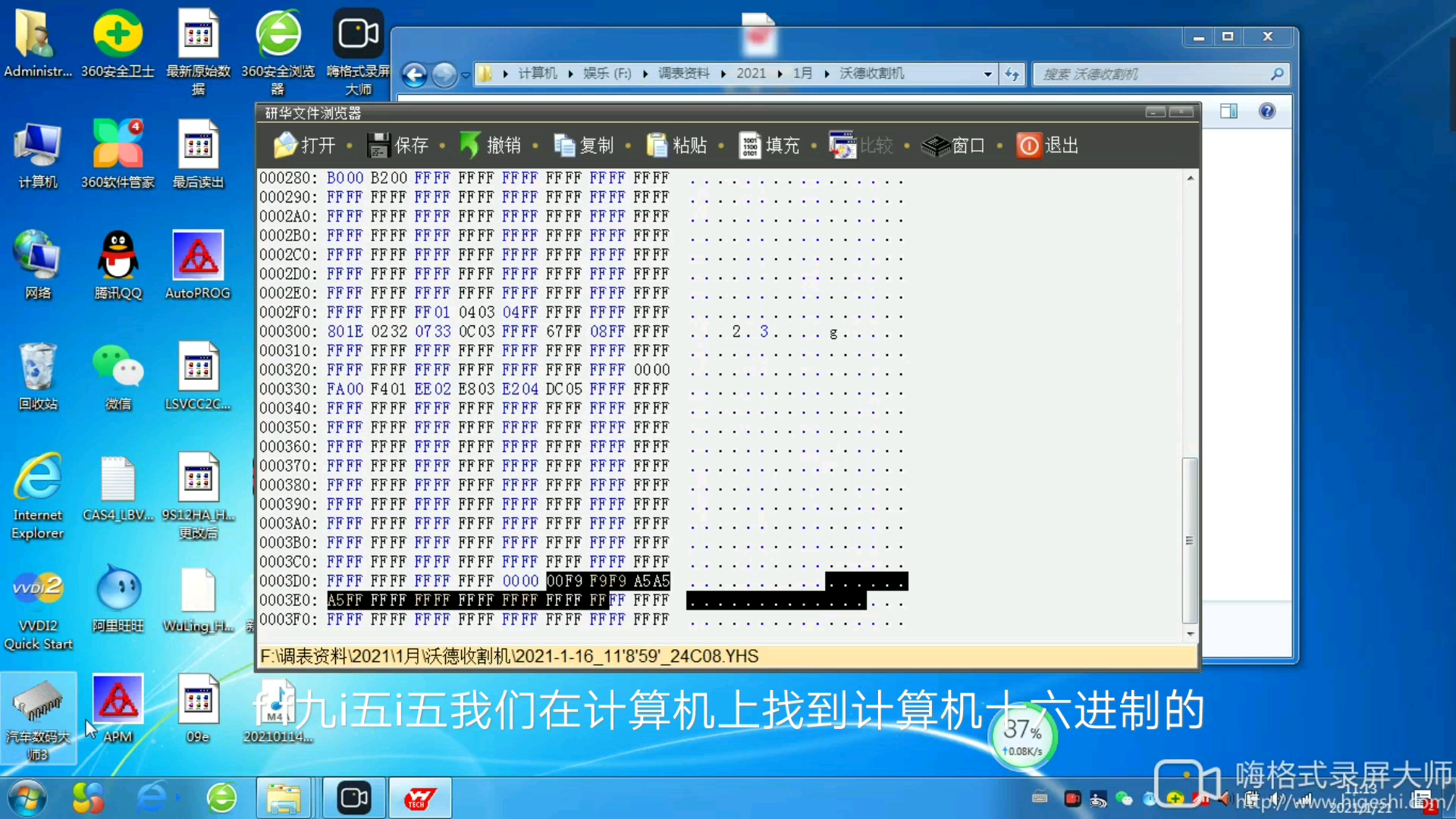Select the WuLing_H file icon

198,599
